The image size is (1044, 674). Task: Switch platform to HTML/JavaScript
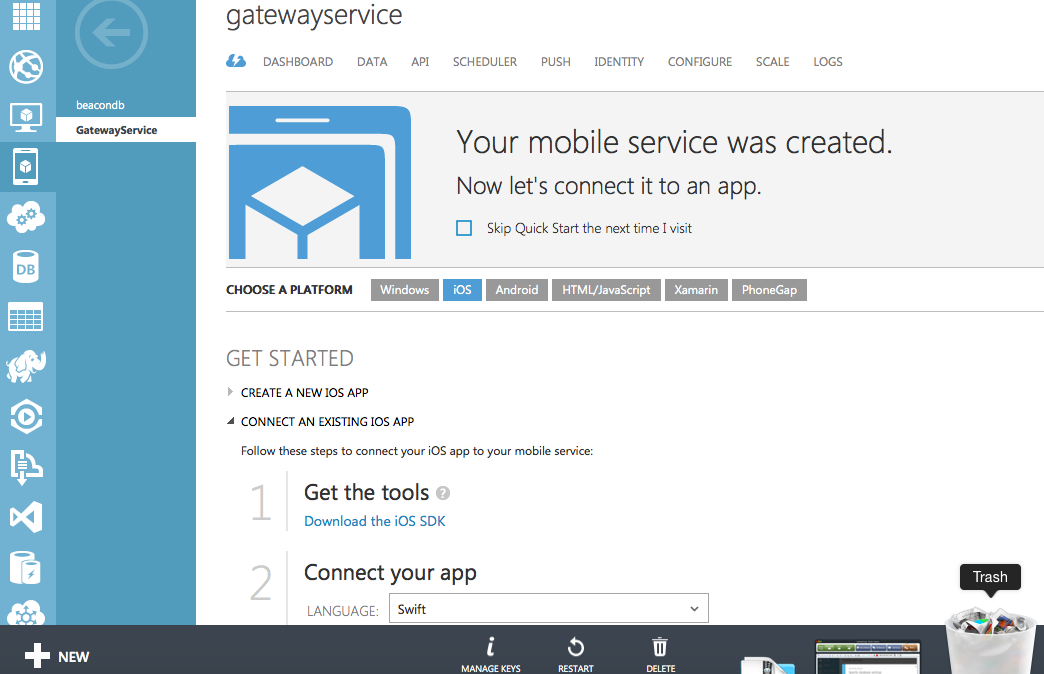(x=606, y=289)
